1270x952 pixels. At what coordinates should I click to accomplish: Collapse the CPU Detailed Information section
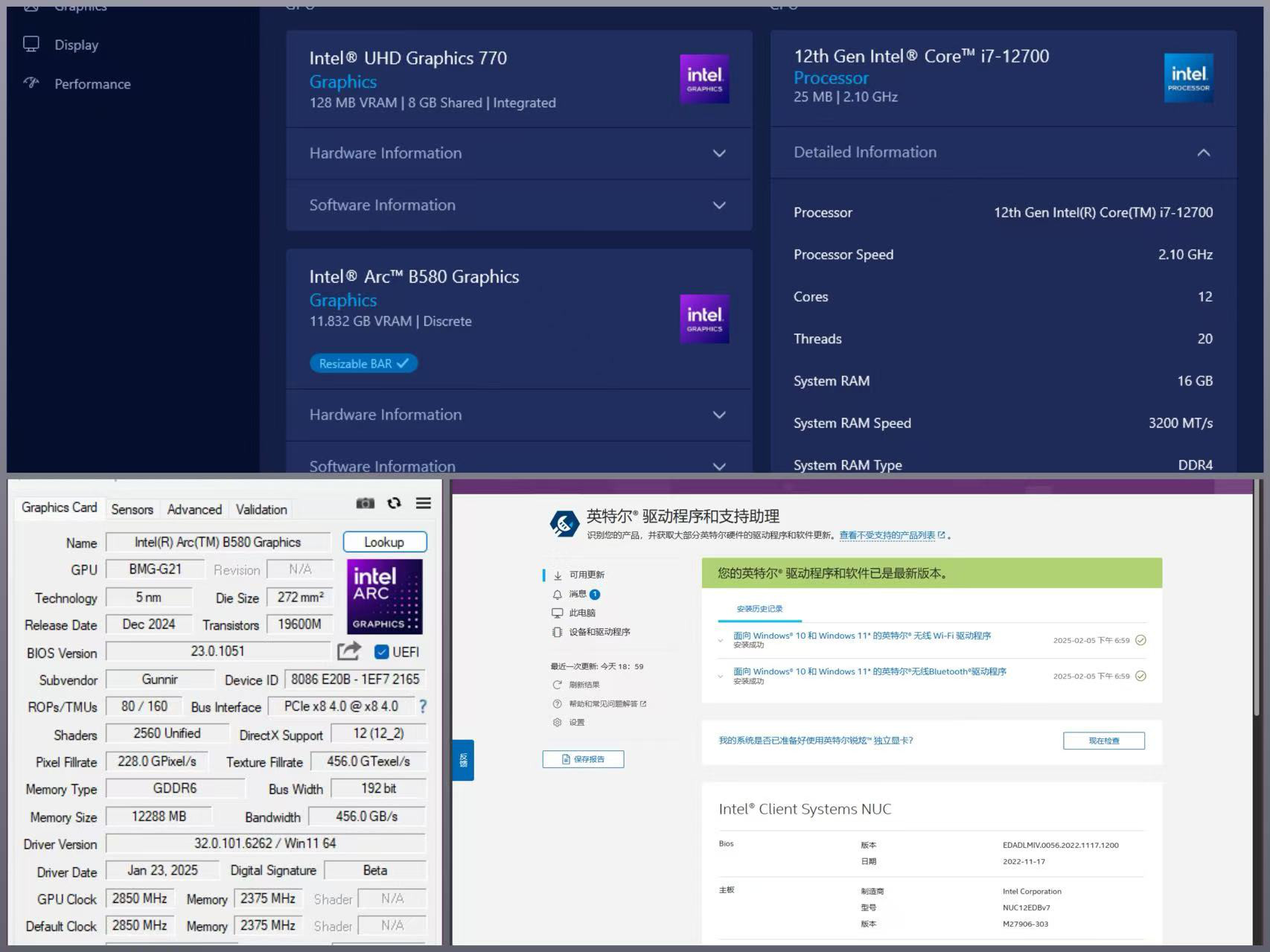point(1003,153)
